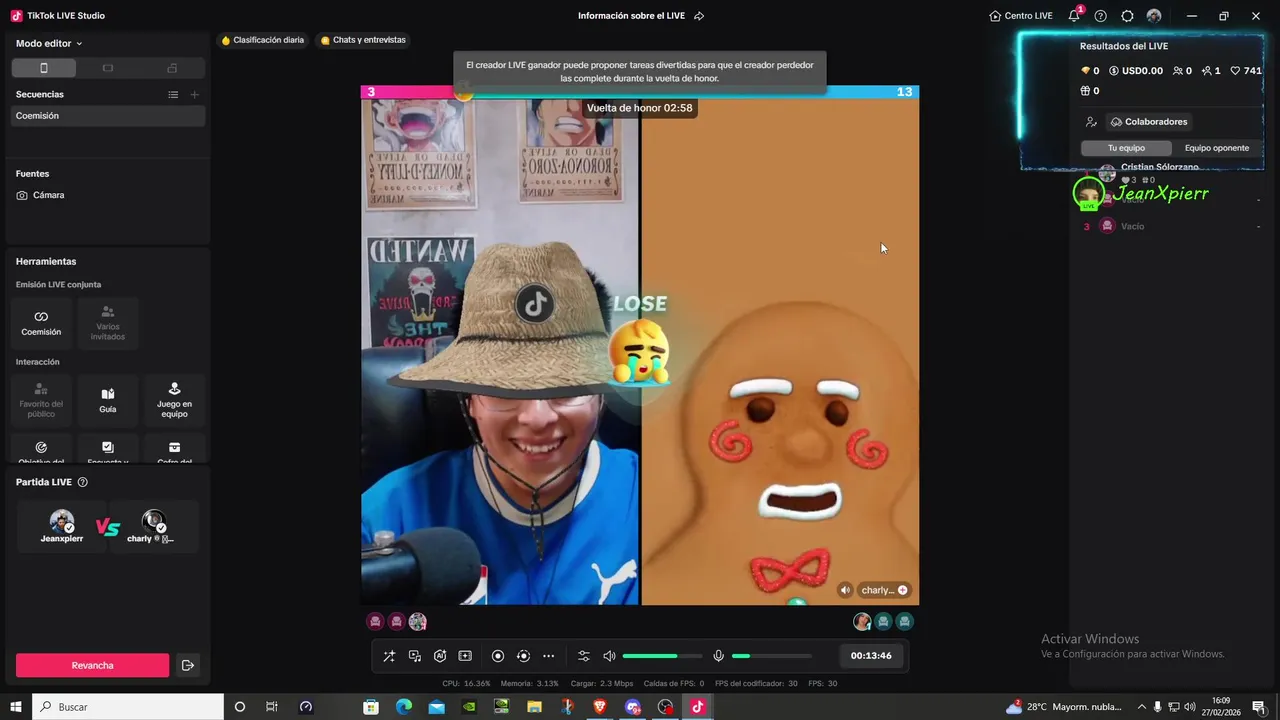Start recording with the record button

(x=498, y=656)
